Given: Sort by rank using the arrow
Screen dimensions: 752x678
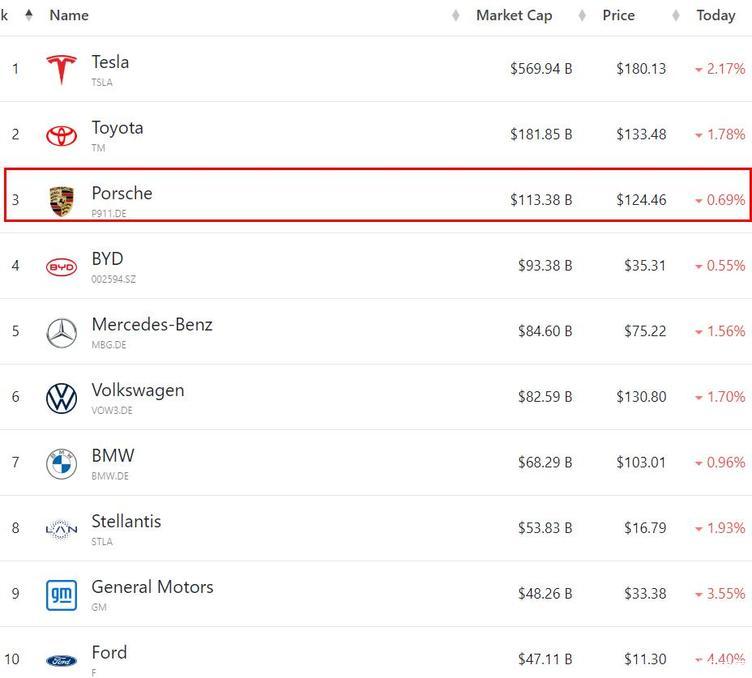Looking at the screenshot, I should click(x=29, y=15).
